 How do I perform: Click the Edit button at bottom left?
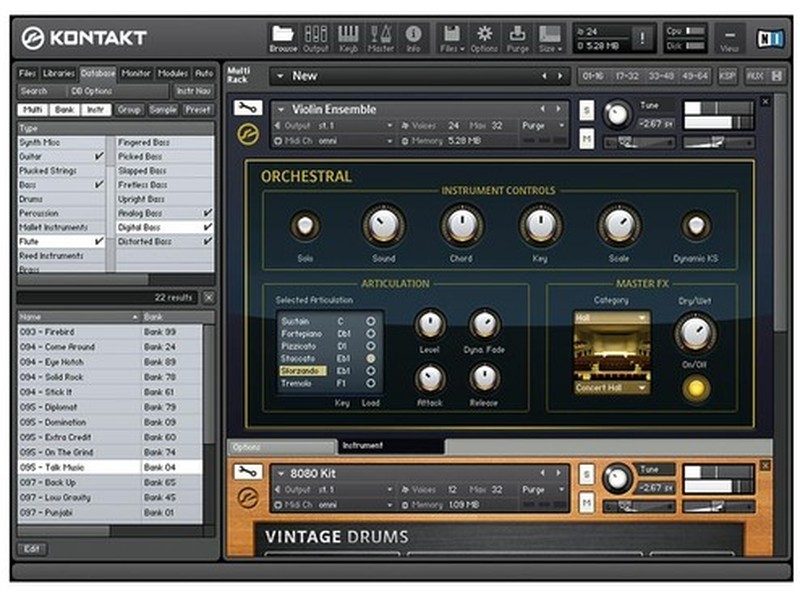pyautogui.click(x=32, y=549)
